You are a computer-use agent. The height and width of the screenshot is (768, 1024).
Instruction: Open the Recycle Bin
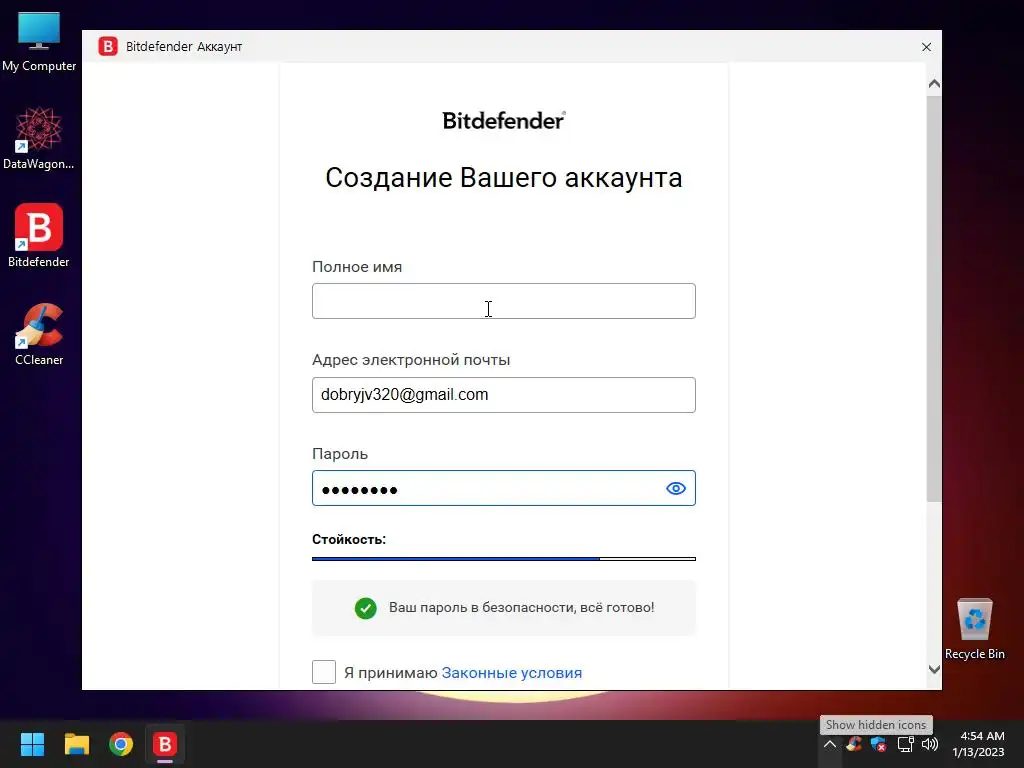click(x=974, y=628)
